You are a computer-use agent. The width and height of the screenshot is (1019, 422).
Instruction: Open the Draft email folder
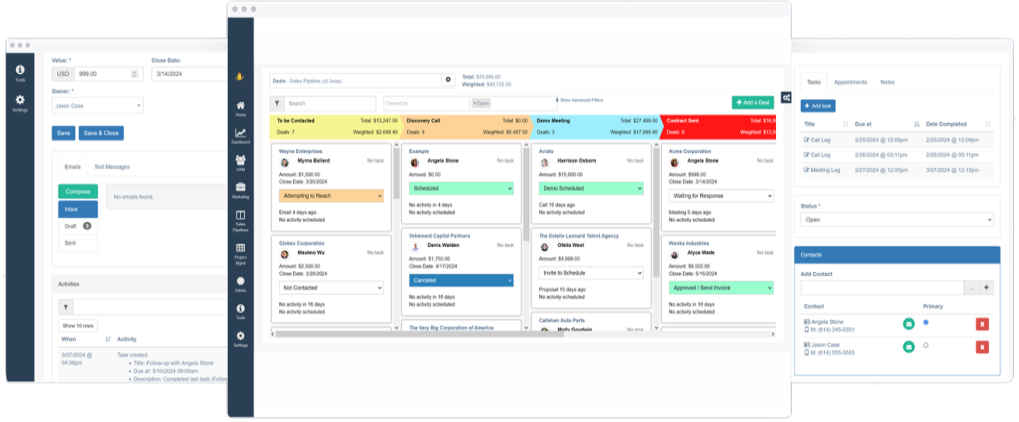click(x=78, y=226)
